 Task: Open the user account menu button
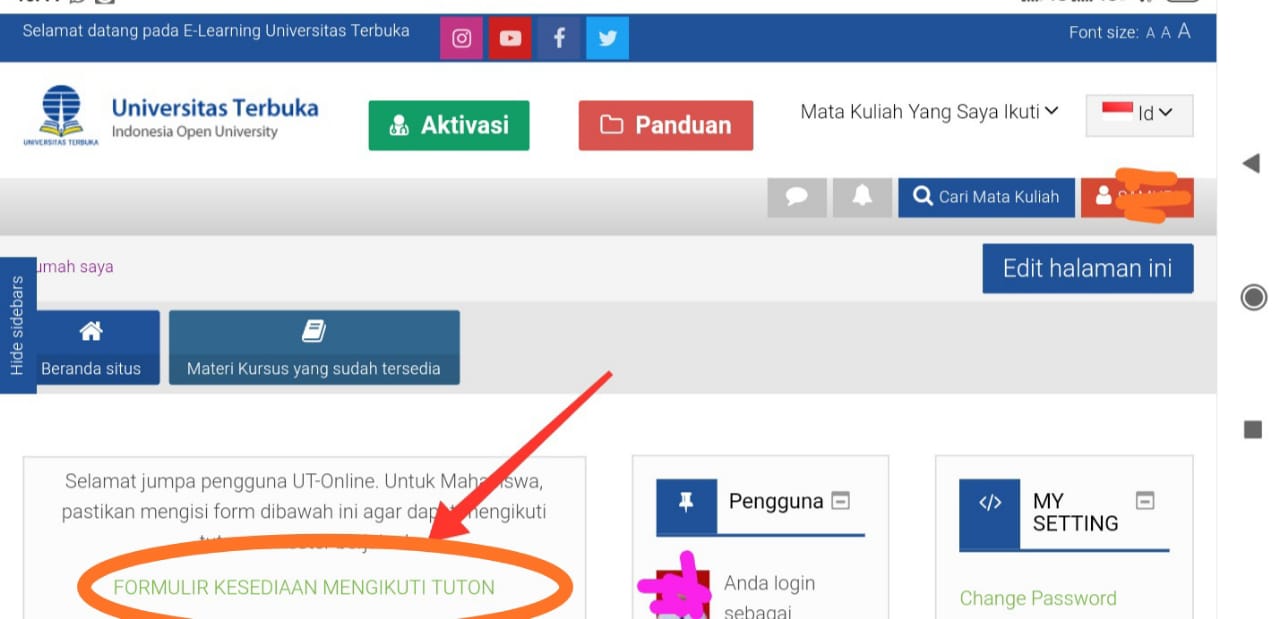pos(1137,197)
